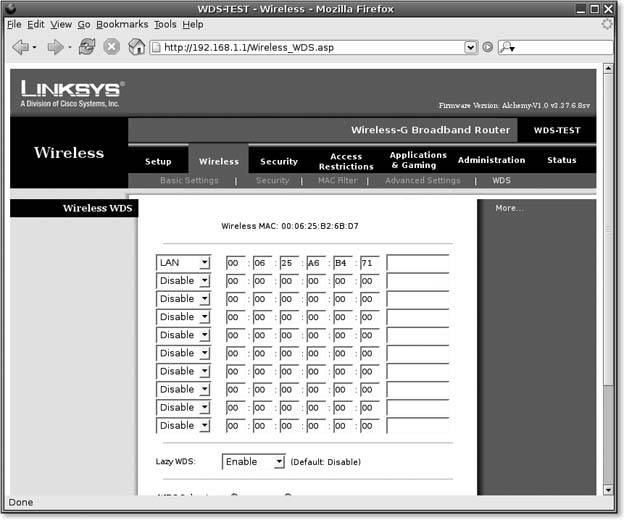Image resolution: width=624 pixels, height=520 pixels.
Task: Open the Lazy WDS Enable dropdown
Action: (x=254, y=462)
